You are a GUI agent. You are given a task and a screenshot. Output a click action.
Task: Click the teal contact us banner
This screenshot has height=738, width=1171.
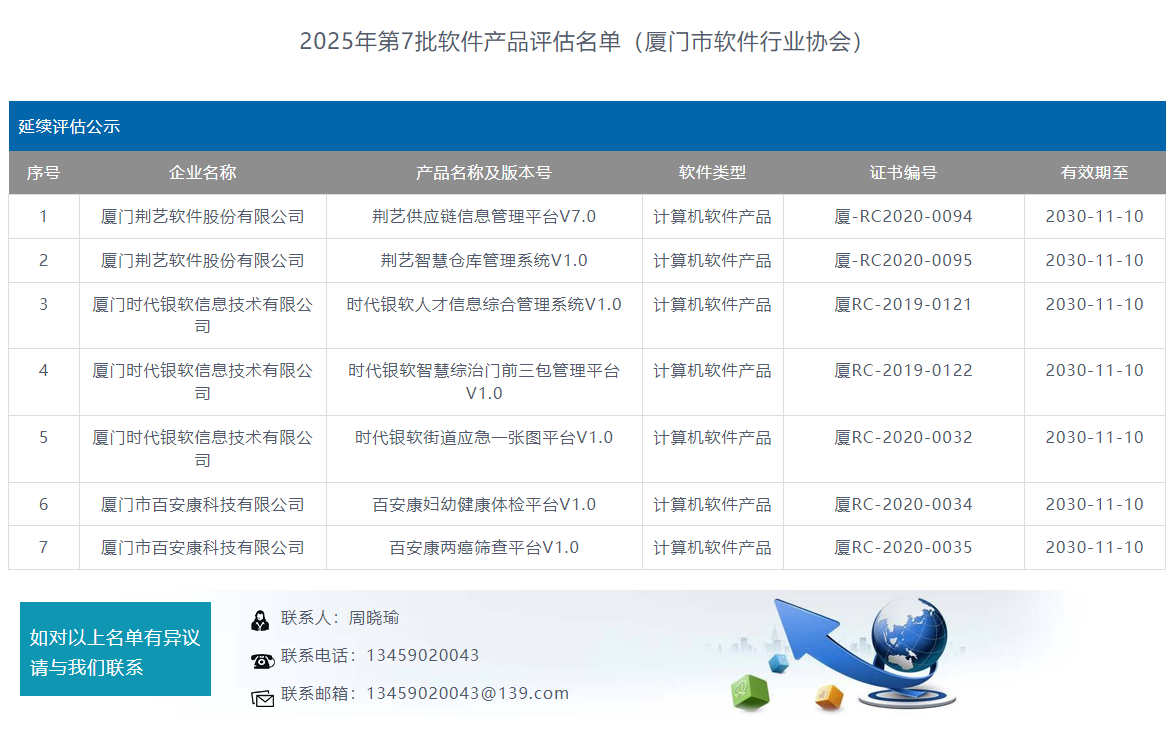(115, 649)
